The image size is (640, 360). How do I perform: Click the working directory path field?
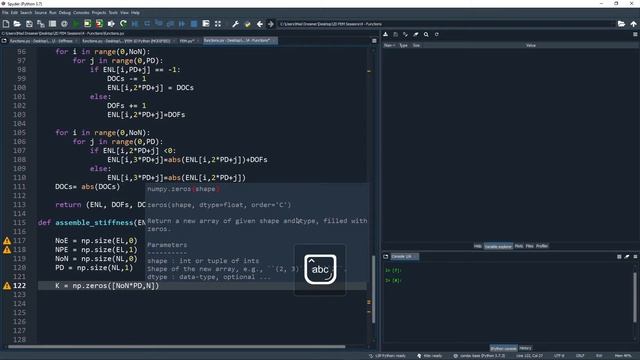pyautogui.click(x=446, y=24)
